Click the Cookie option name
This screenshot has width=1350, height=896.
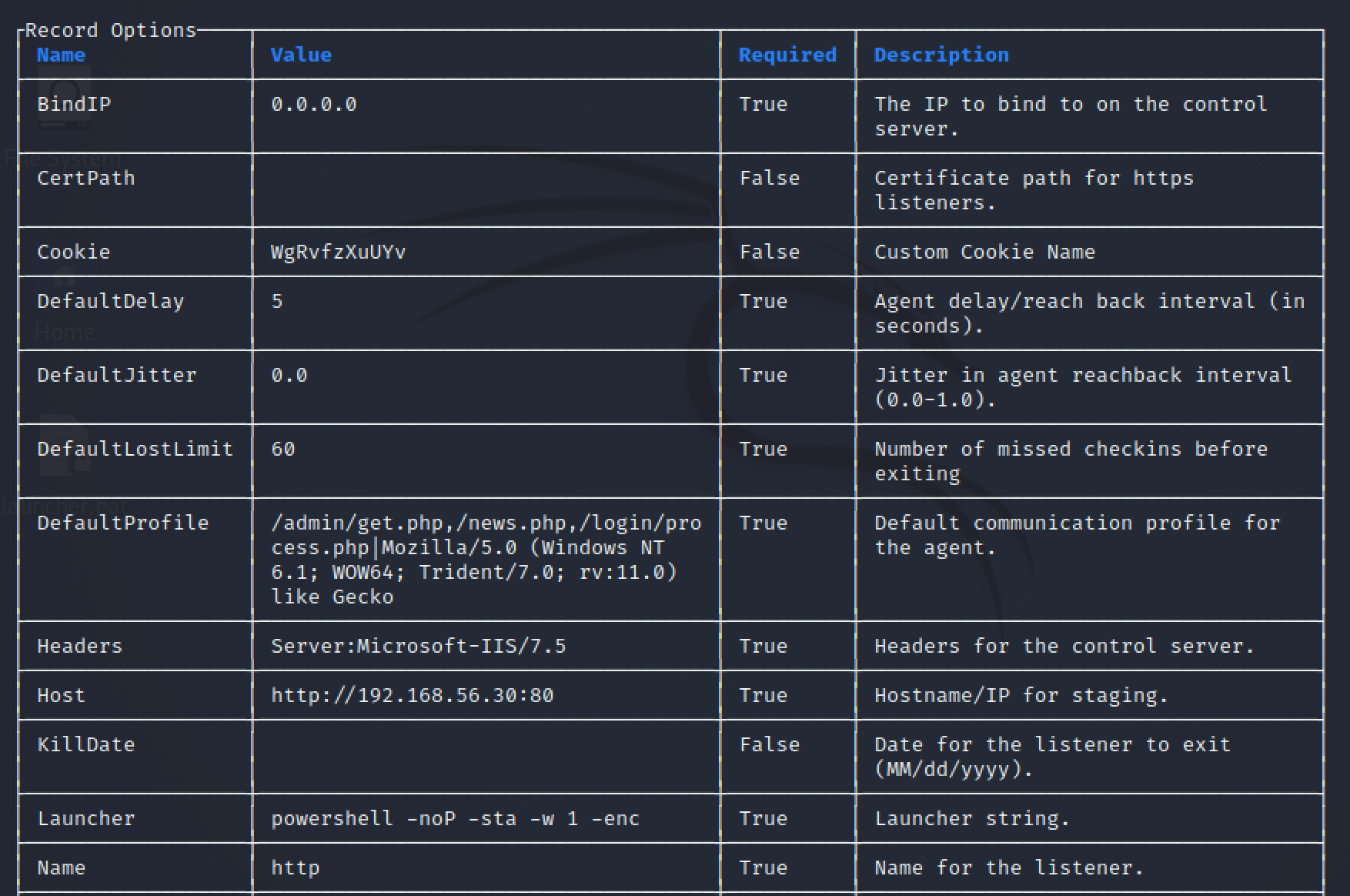(74, 252)
